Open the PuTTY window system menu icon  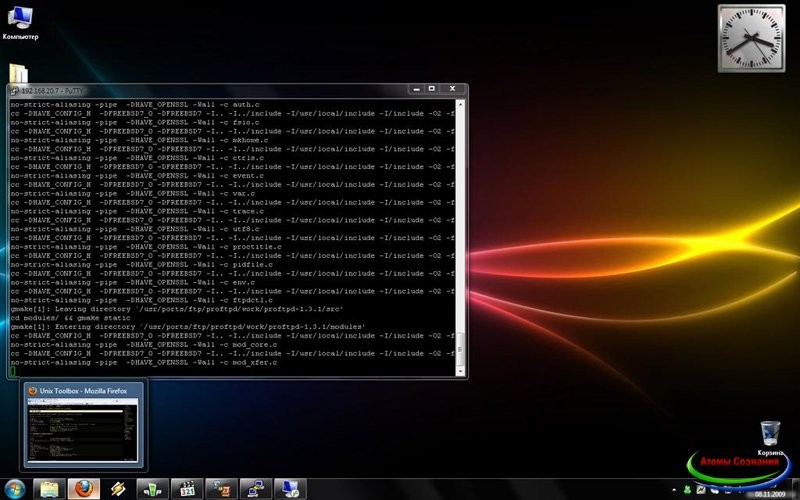14,91
